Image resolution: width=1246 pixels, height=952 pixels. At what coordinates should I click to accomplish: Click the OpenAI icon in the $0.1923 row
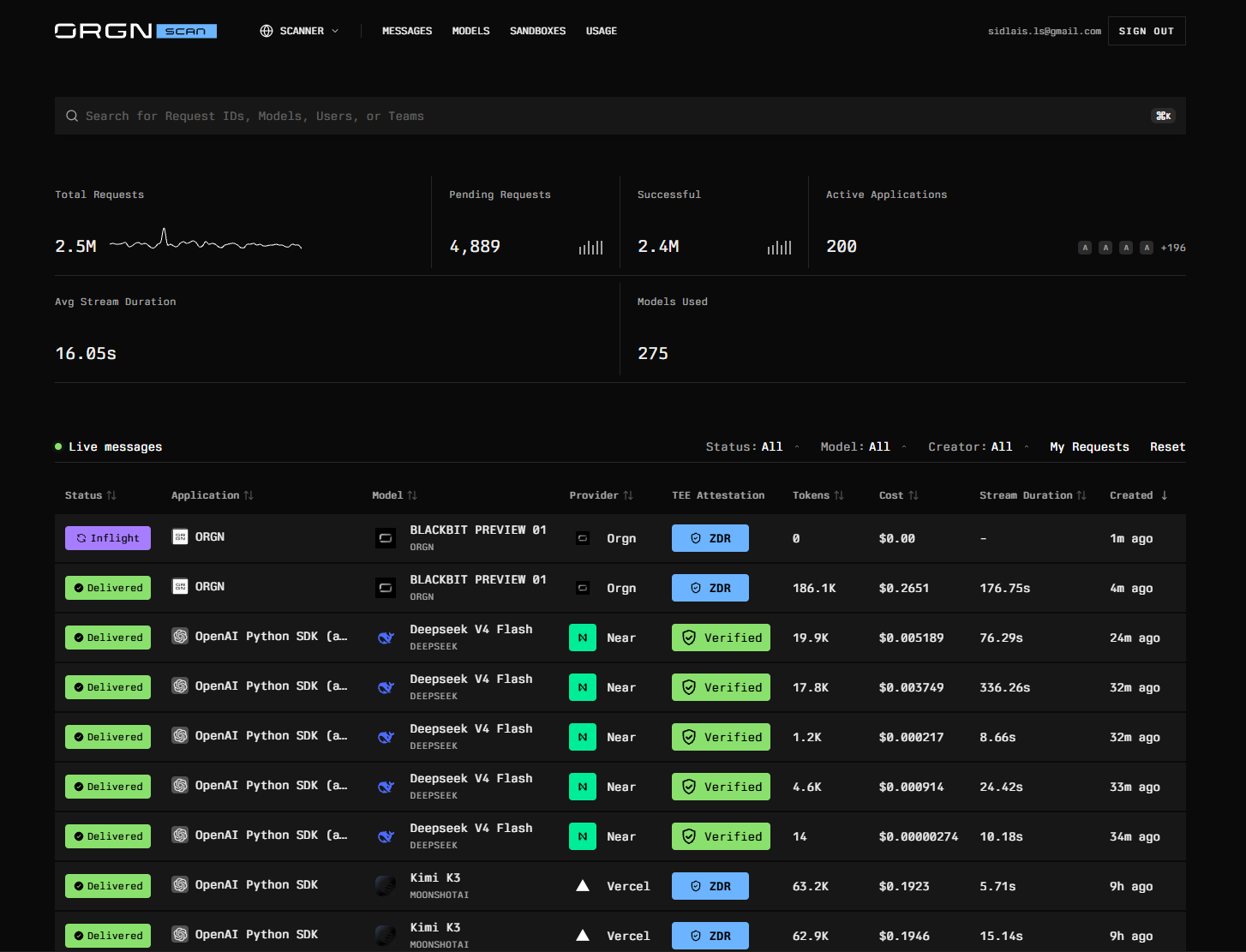(180, 885)
